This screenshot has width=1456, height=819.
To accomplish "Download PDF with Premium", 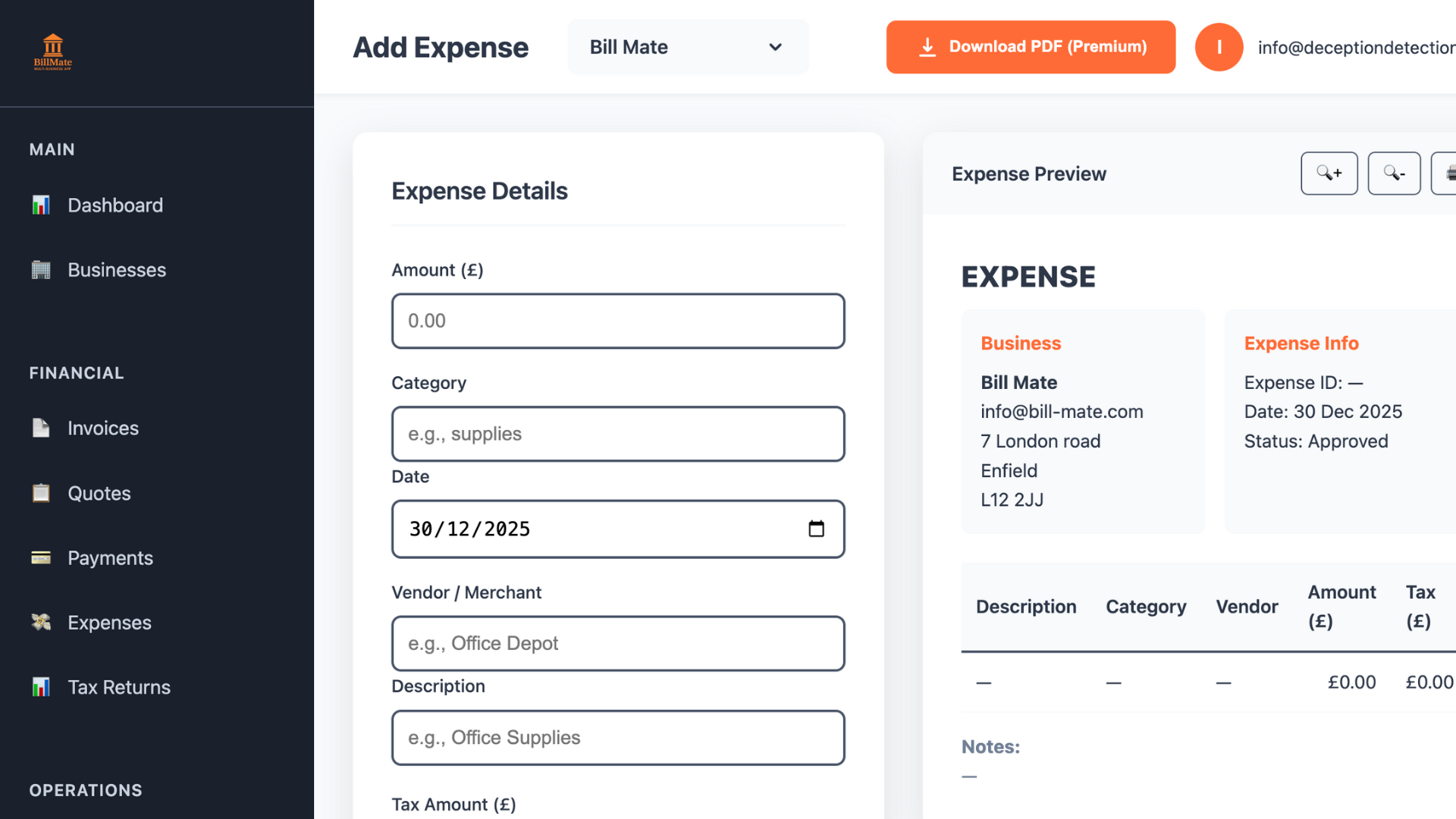I will (1031, 47).
